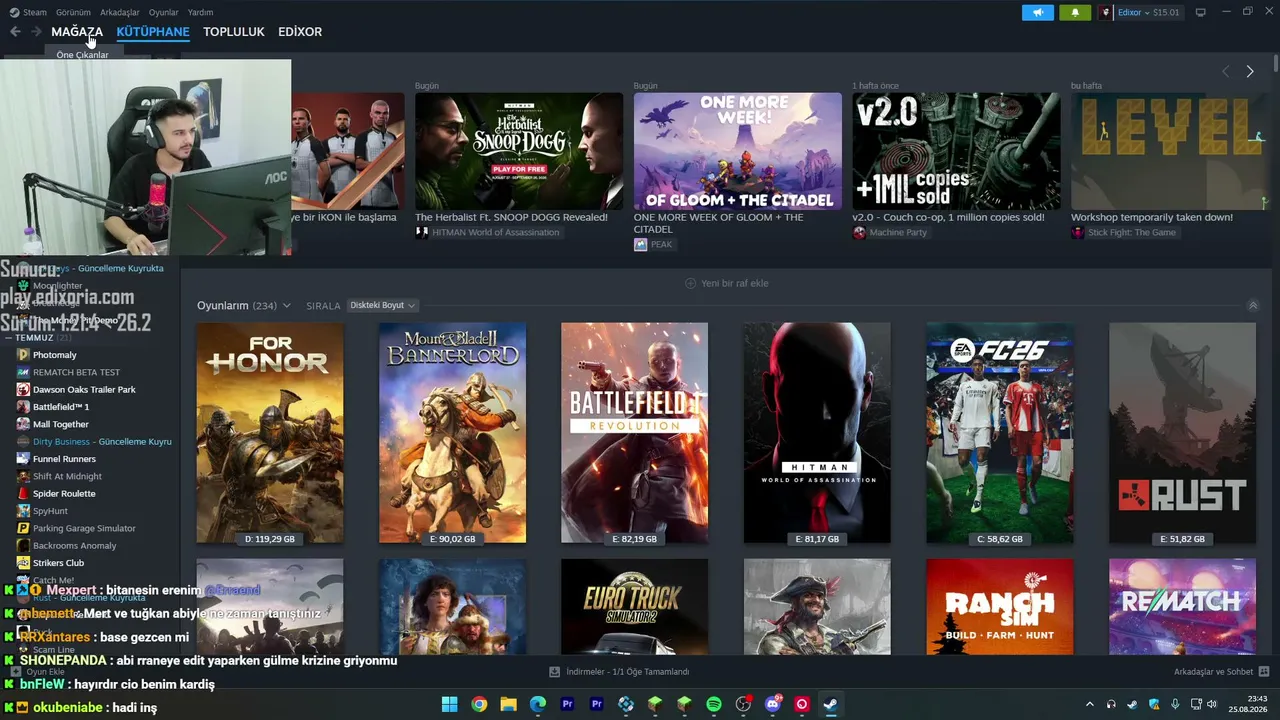Click the Photomaly game icon in sidebar
The width and height of the screenshot is (1280, 720).
(24, 355)
